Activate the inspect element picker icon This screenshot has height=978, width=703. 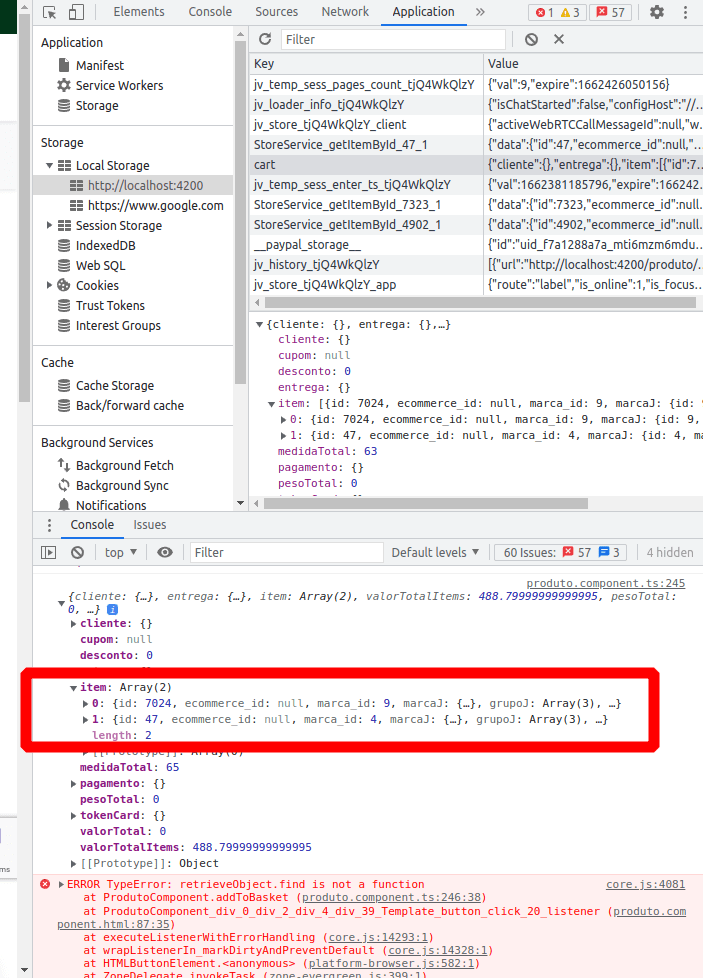tap(49, 12)
